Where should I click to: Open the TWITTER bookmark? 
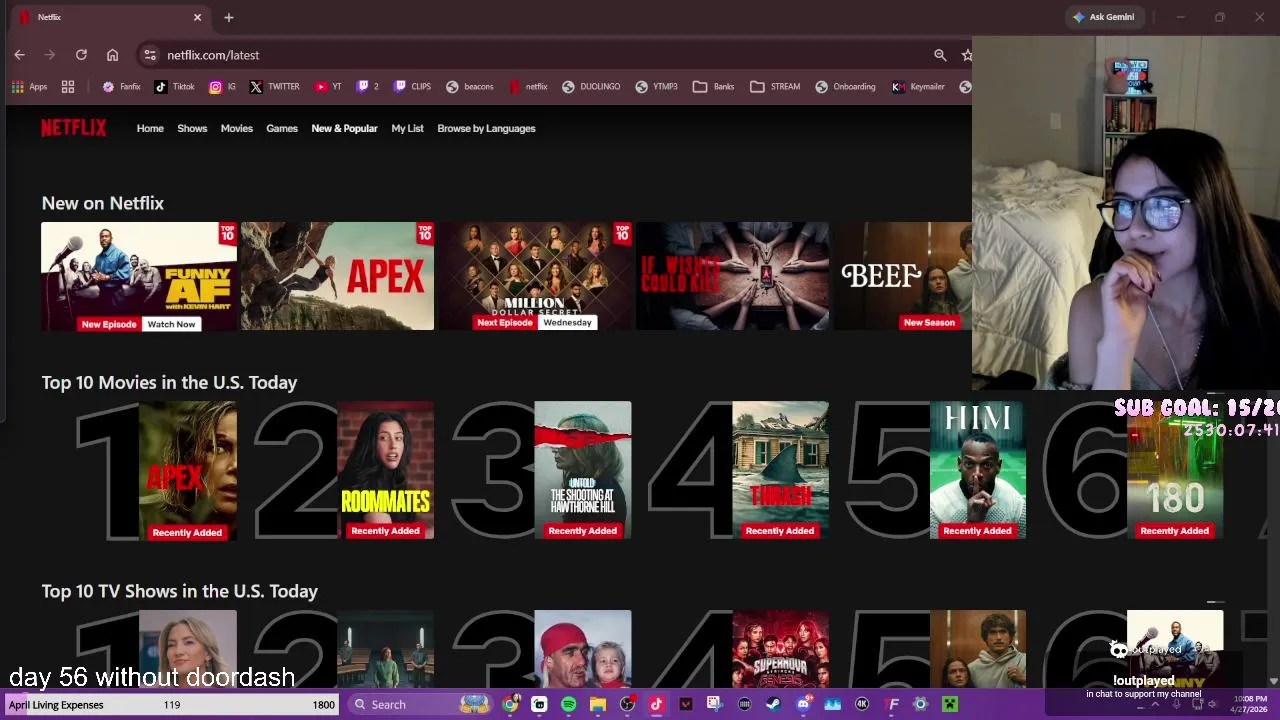point(274,87)
